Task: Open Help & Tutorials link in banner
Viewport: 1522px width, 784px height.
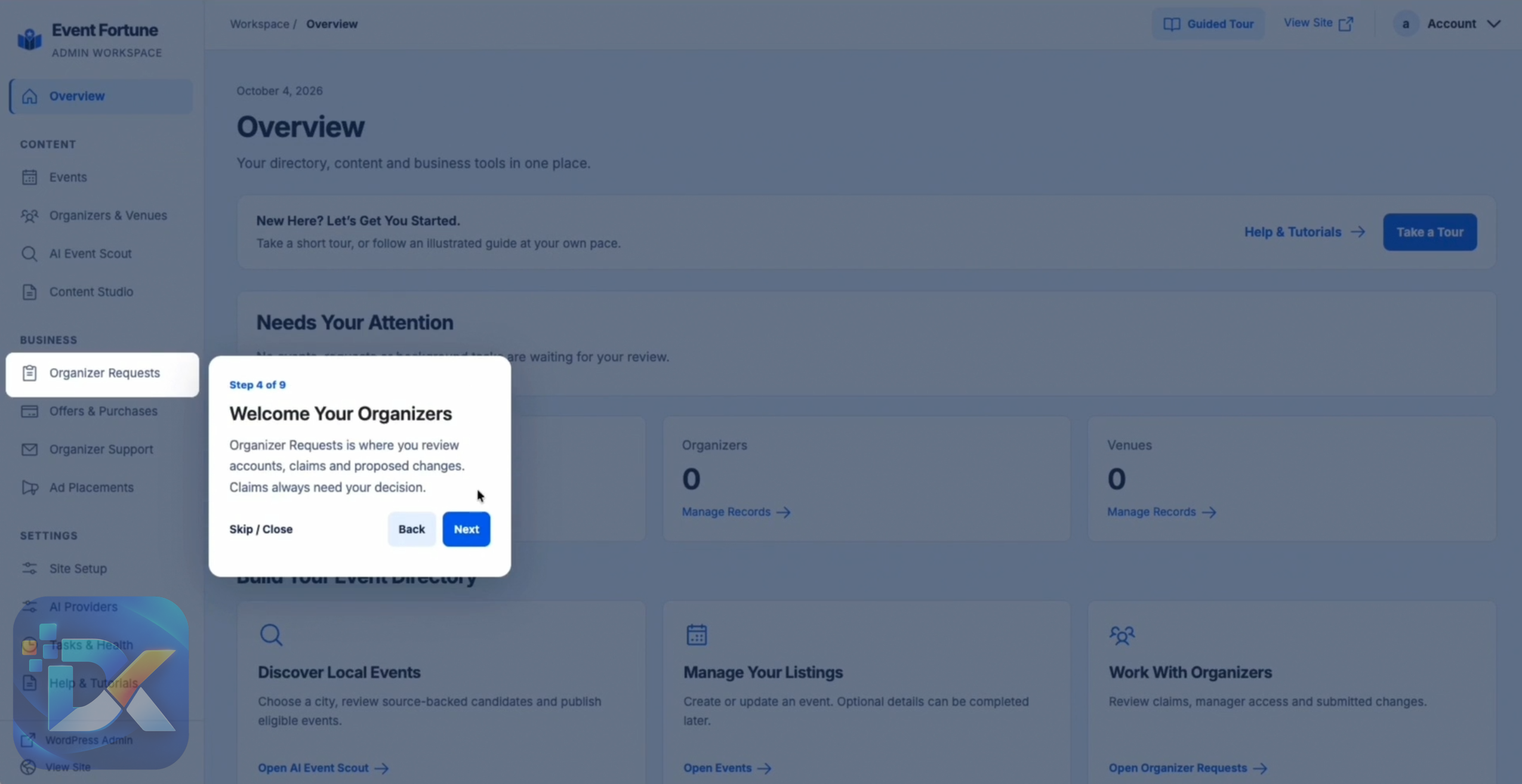Action: (x=1304, y=232)
